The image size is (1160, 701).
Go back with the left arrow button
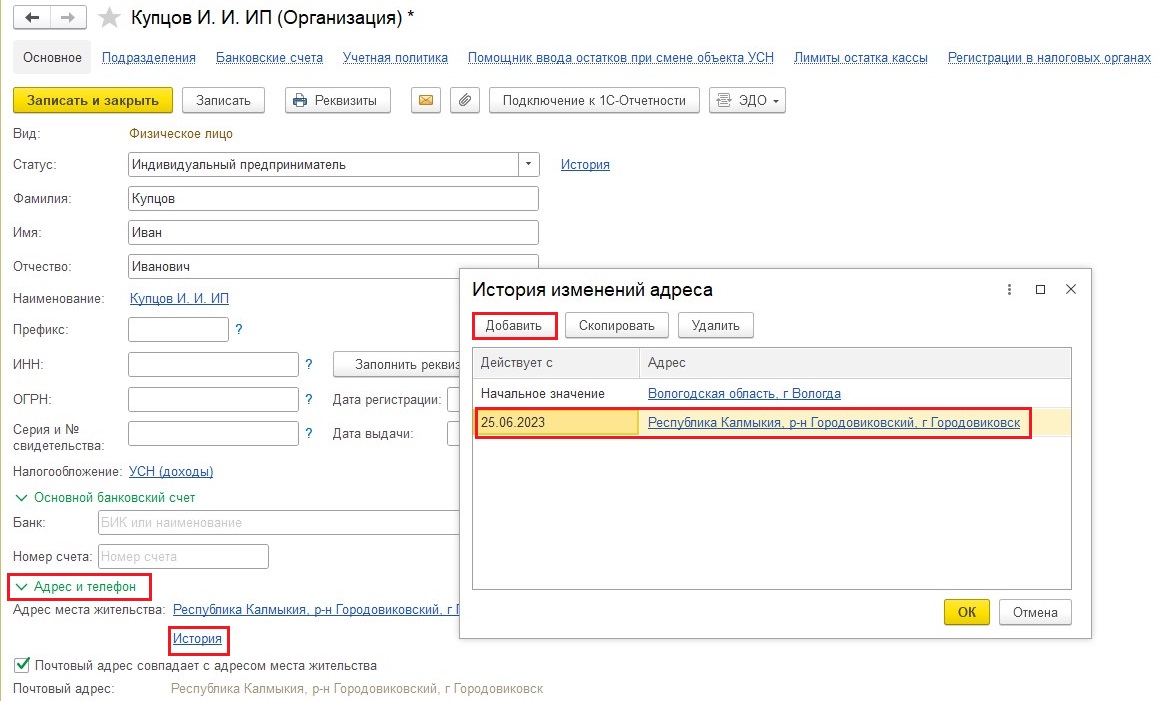(32, 17)
